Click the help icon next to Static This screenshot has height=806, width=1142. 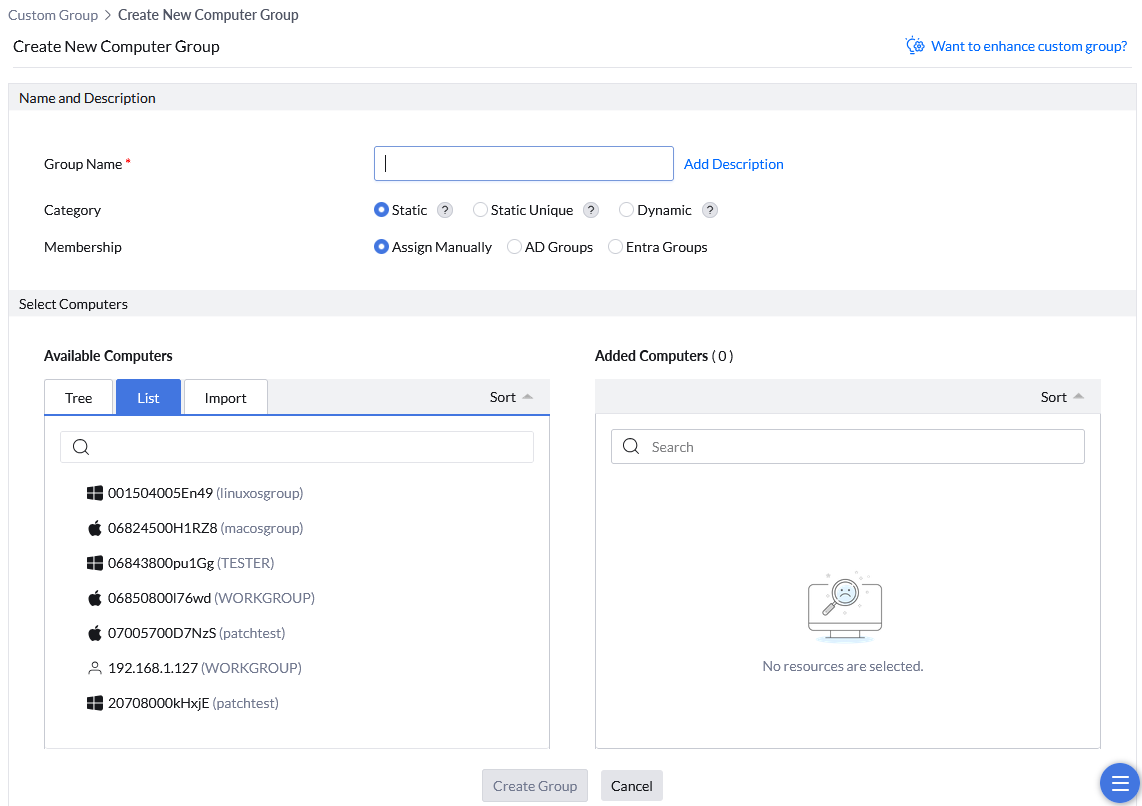(x=445, y=210)
